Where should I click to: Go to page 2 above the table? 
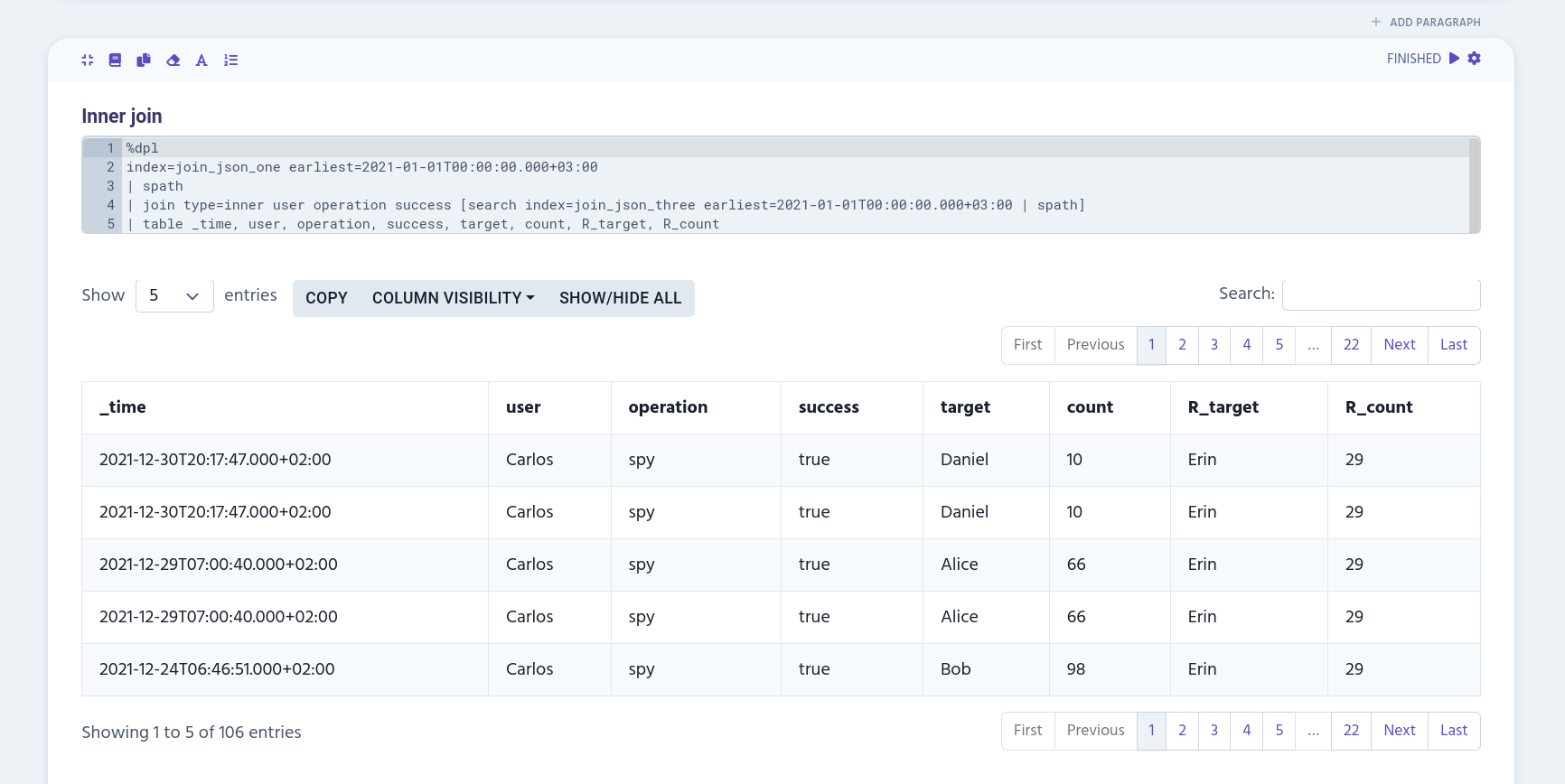(1182, 345)
